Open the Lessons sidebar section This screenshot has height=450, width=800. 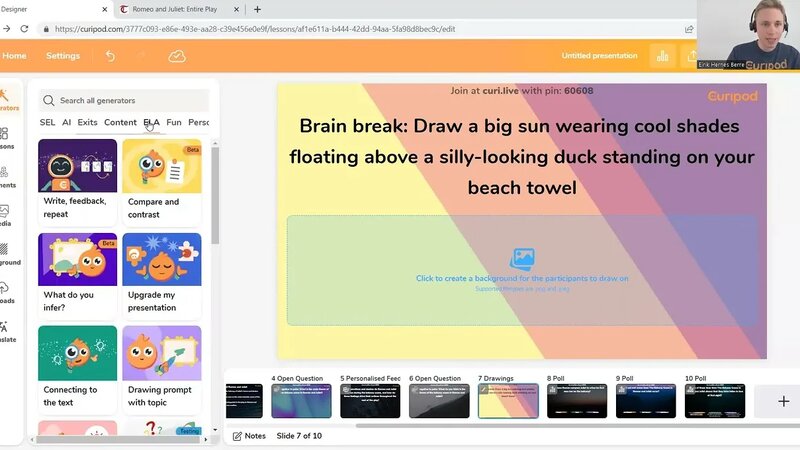pyautogui.click(x=6, y=139)
